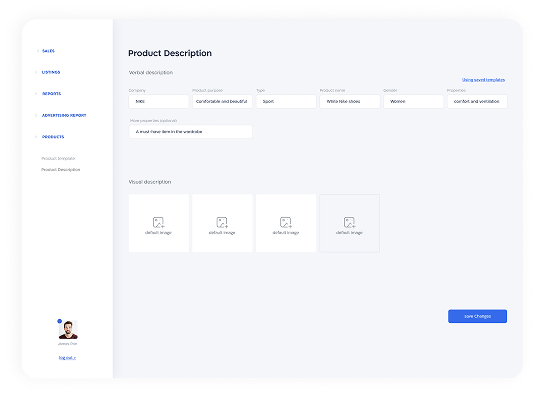Click the user profile avatar photo
Screen dimensions: 538x396
pos(68,330)
